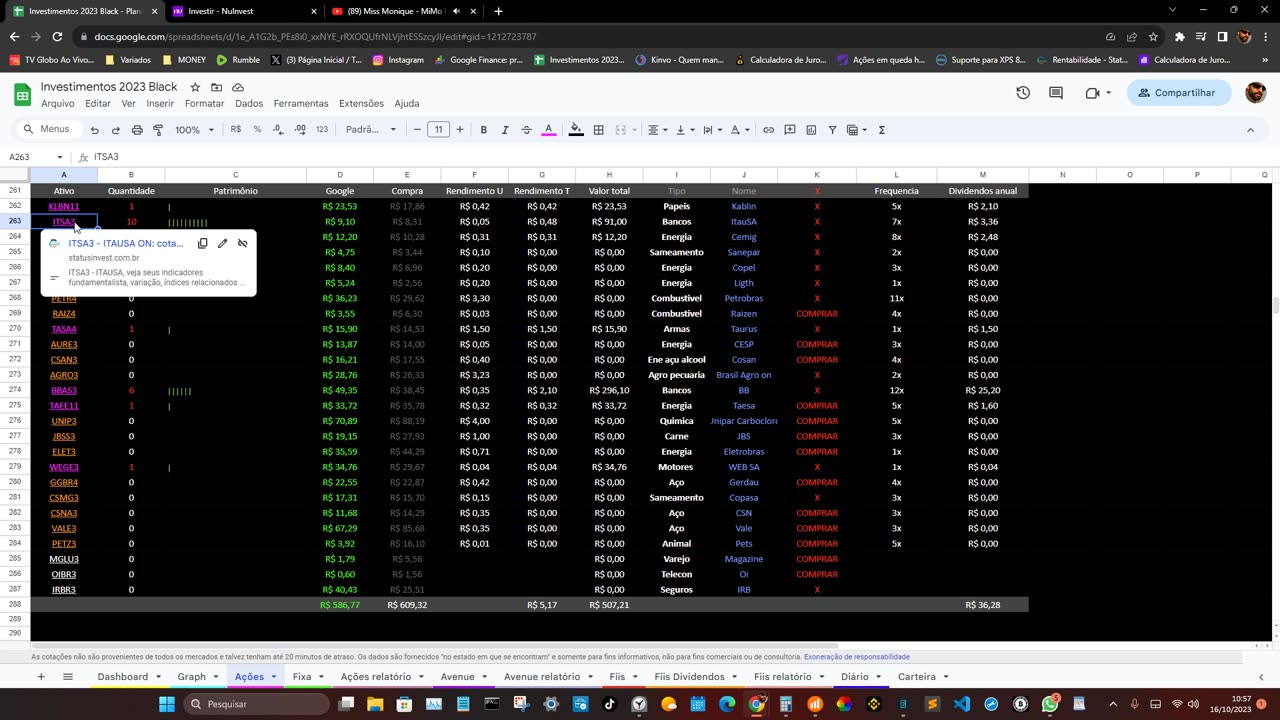Click the Menus search box
The height and width of the screenshot is (720, 1280).
(48, 130)
